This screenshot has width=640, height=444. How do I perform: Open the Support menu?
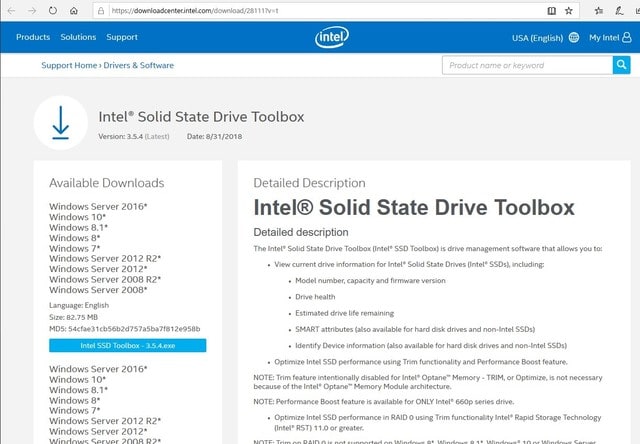click(x=122, y=37)
